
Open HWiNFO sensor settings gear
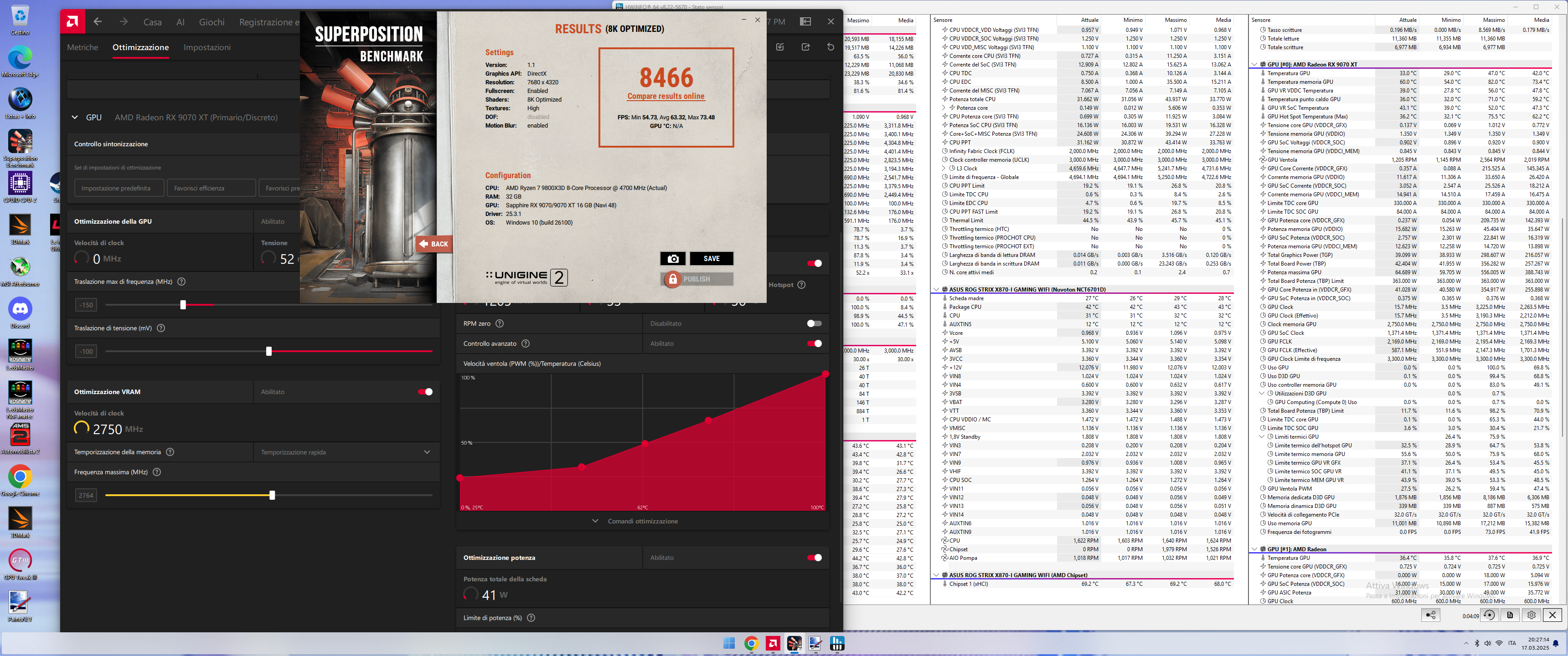(1532, 615)
